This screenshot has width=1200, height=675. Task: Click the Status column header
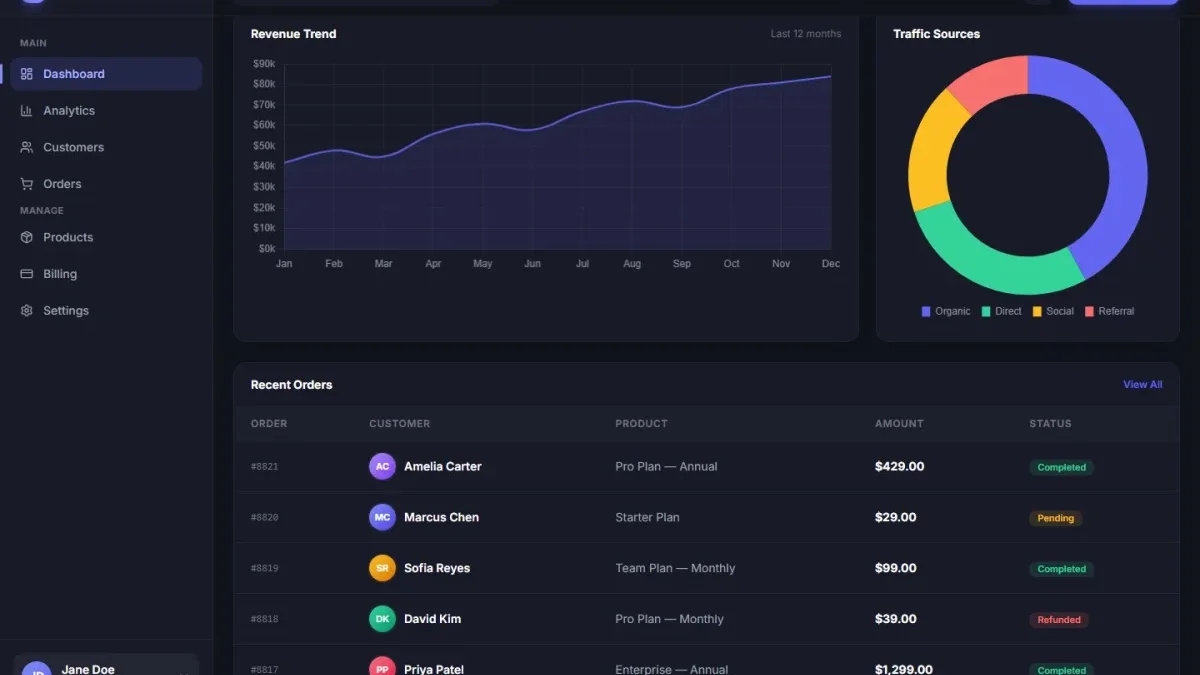[1050, 424]
